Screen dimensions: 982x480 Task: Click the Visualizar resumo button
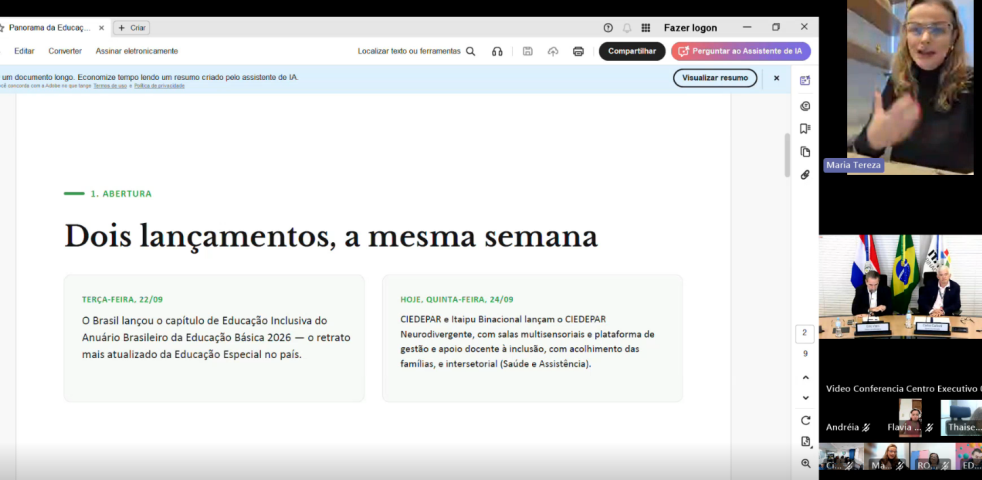[x=715, y=78]
